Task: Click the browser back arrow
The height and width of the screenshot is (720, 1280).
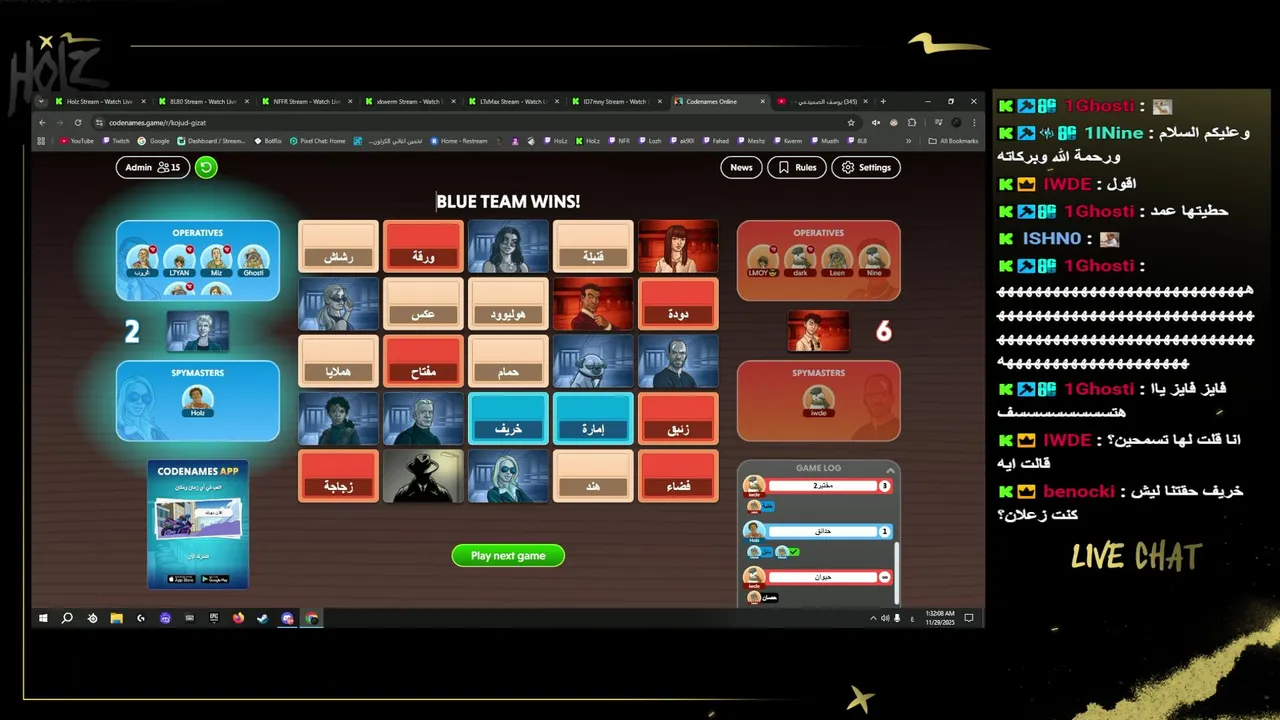Action: coord(42,122)
